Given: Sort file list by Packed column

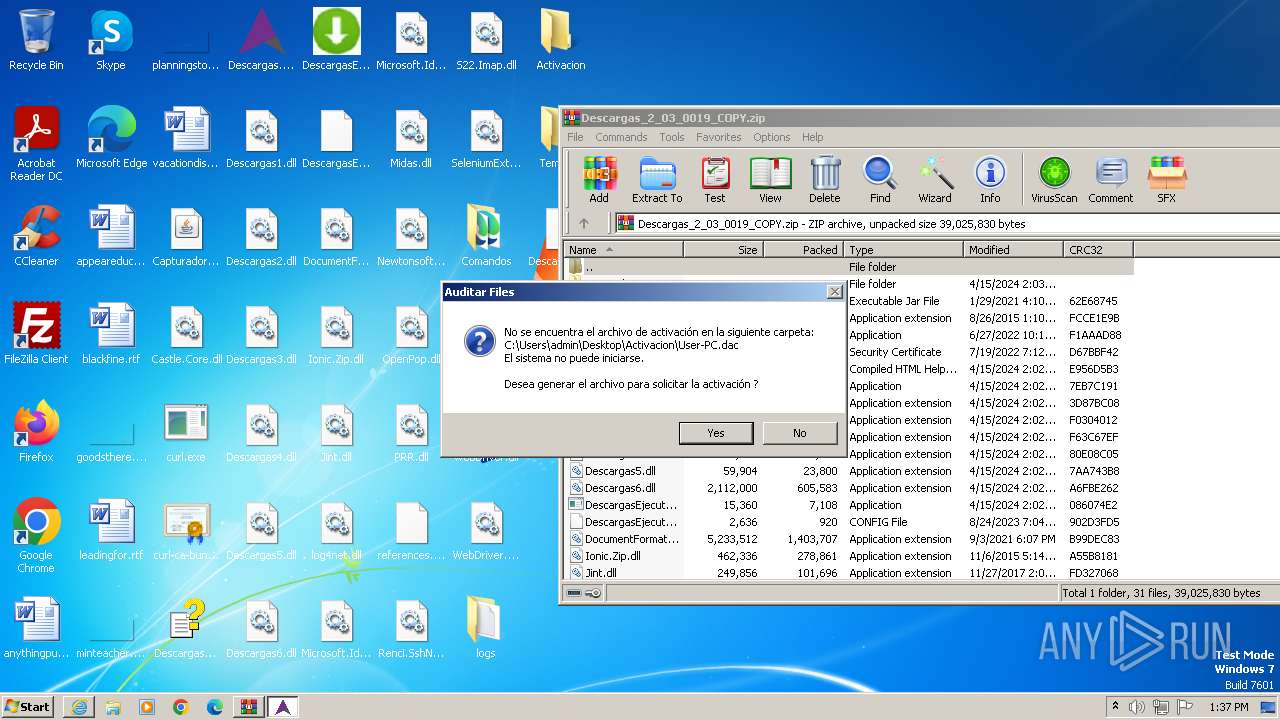Looking at the screenshot, I should point(803,250).
